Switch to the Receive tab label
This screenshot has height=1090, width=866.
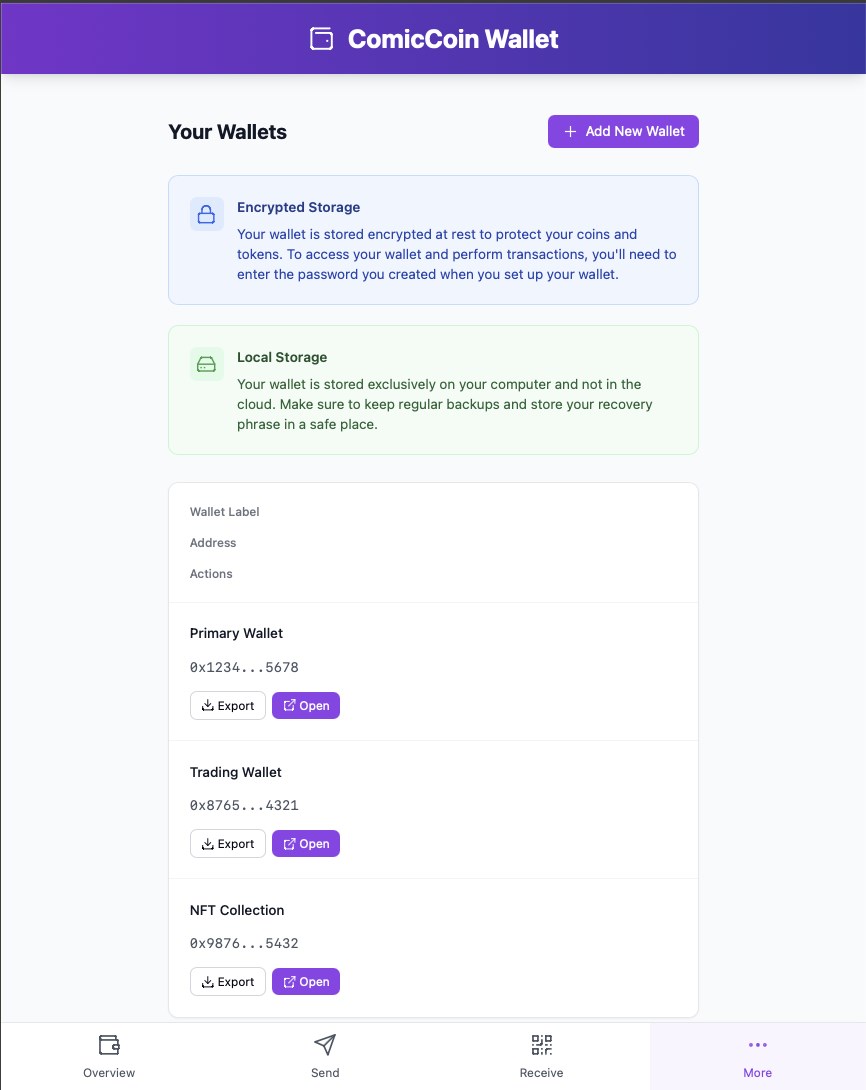click(541, 1073)
